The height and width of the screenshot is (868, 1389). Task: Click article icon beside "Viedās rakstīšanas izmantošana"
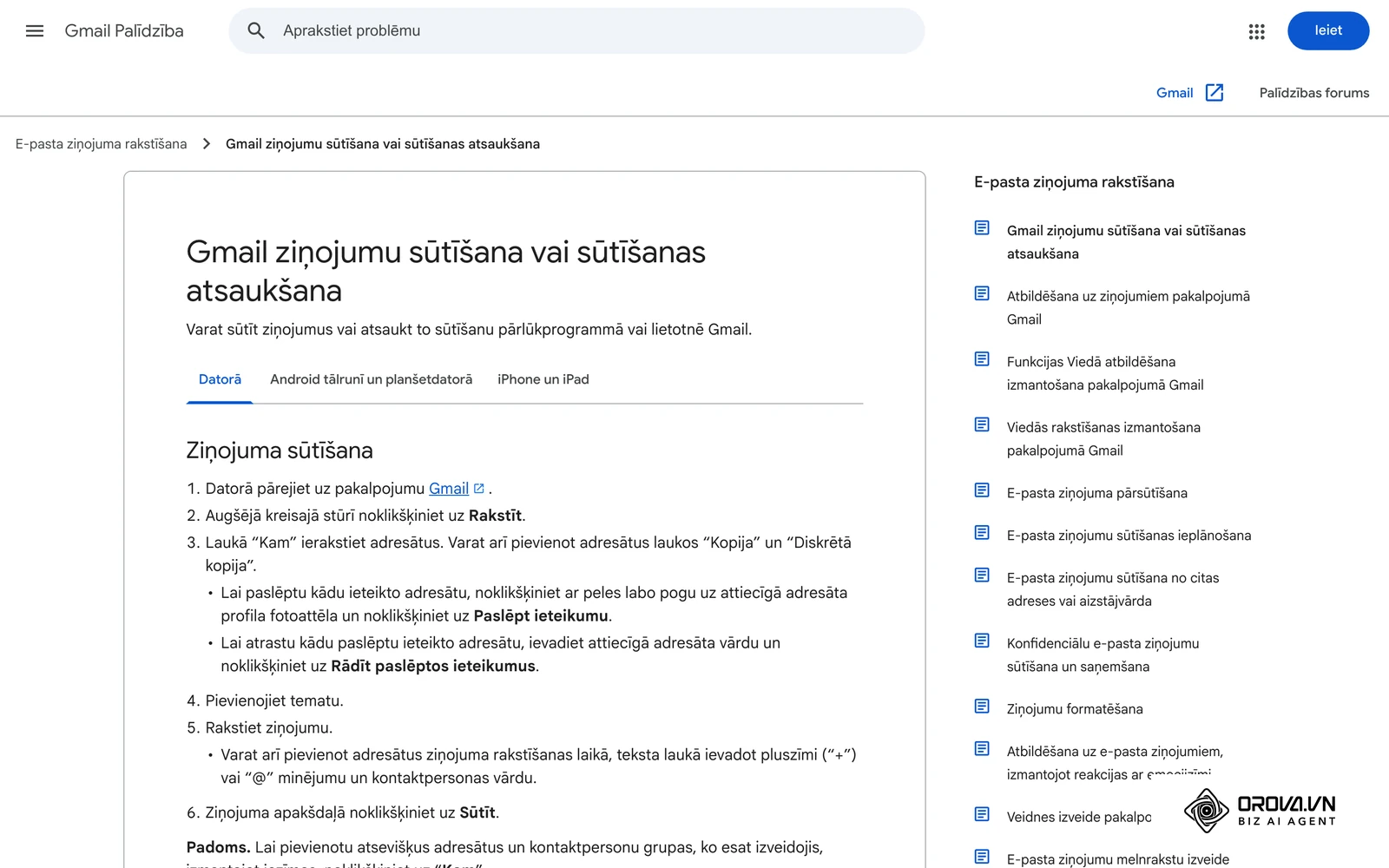coord(982,424)
